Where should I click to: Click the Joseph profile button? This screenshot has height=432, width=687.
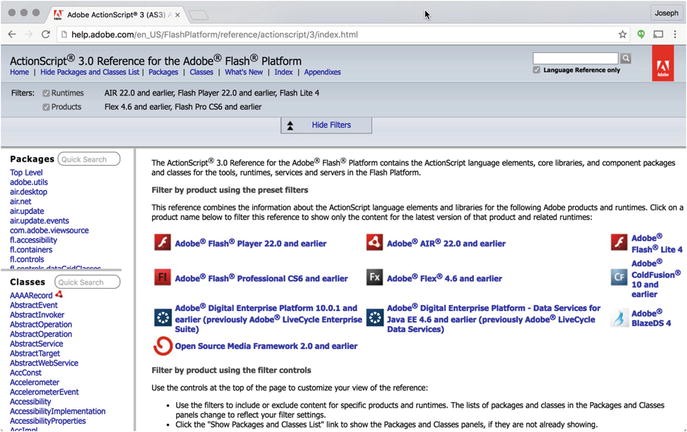(x=666, y=13)
